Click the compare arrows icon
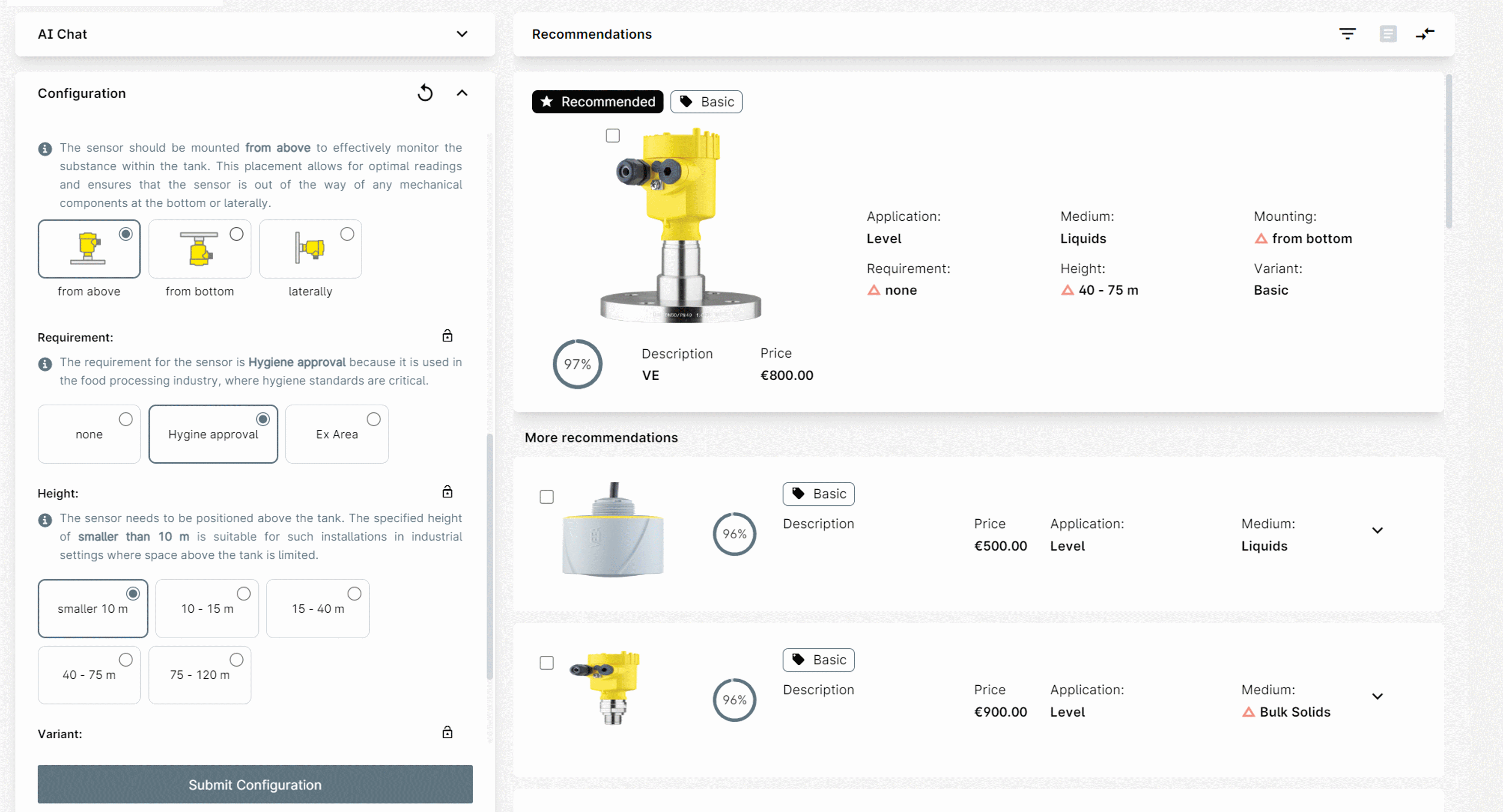Viewport: 1503px width, 812px height. (1425, 34)
